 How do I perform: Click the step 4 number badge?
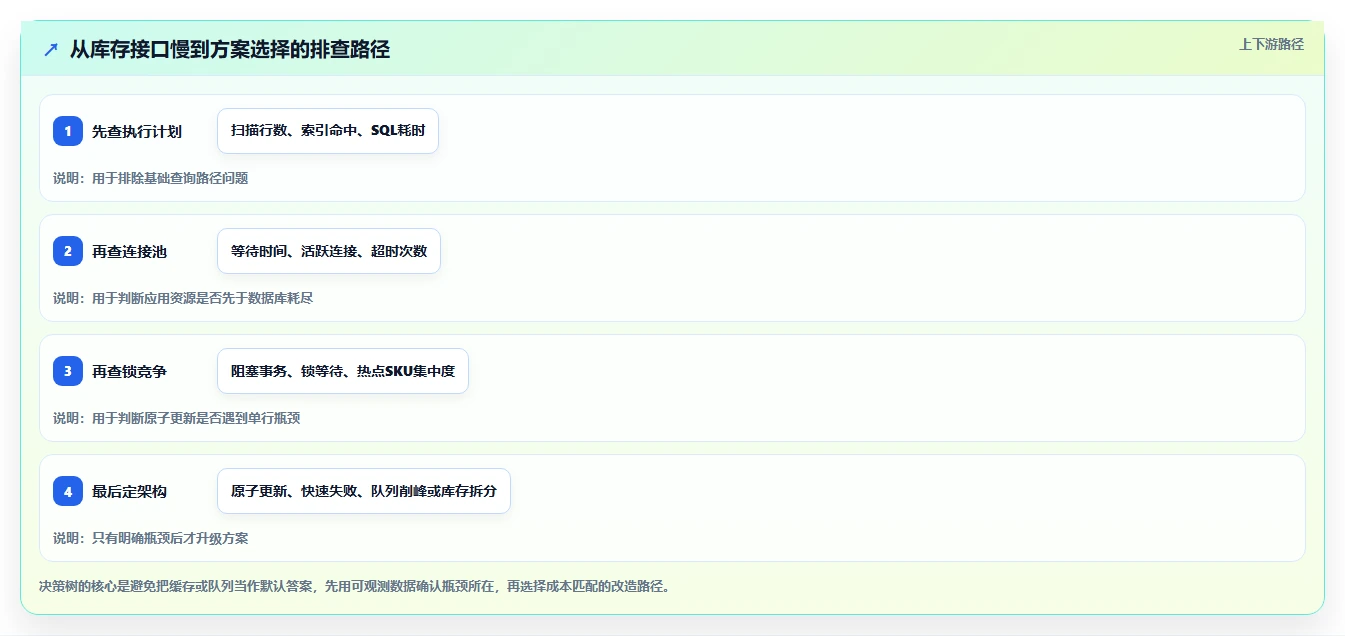68,491
